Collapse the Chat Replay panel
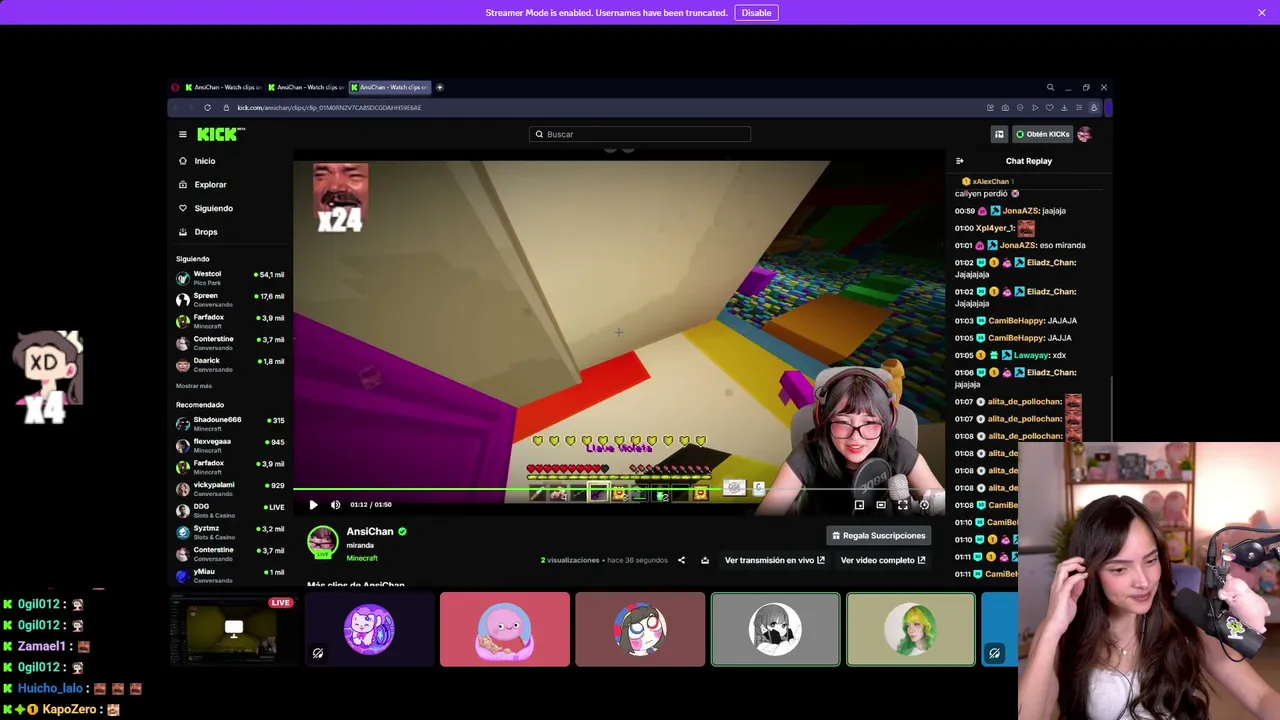 (960, 161)
